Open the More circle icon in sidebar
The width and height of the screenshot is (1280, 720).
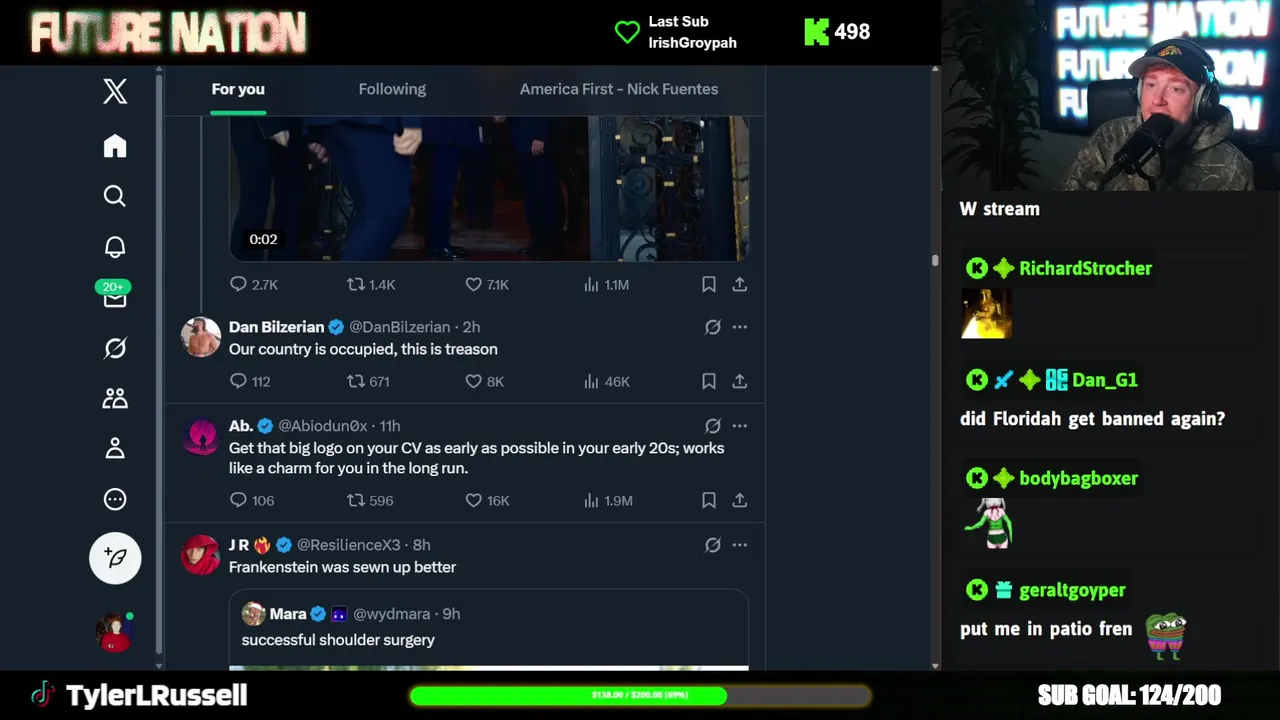click(x=115, y=499)
